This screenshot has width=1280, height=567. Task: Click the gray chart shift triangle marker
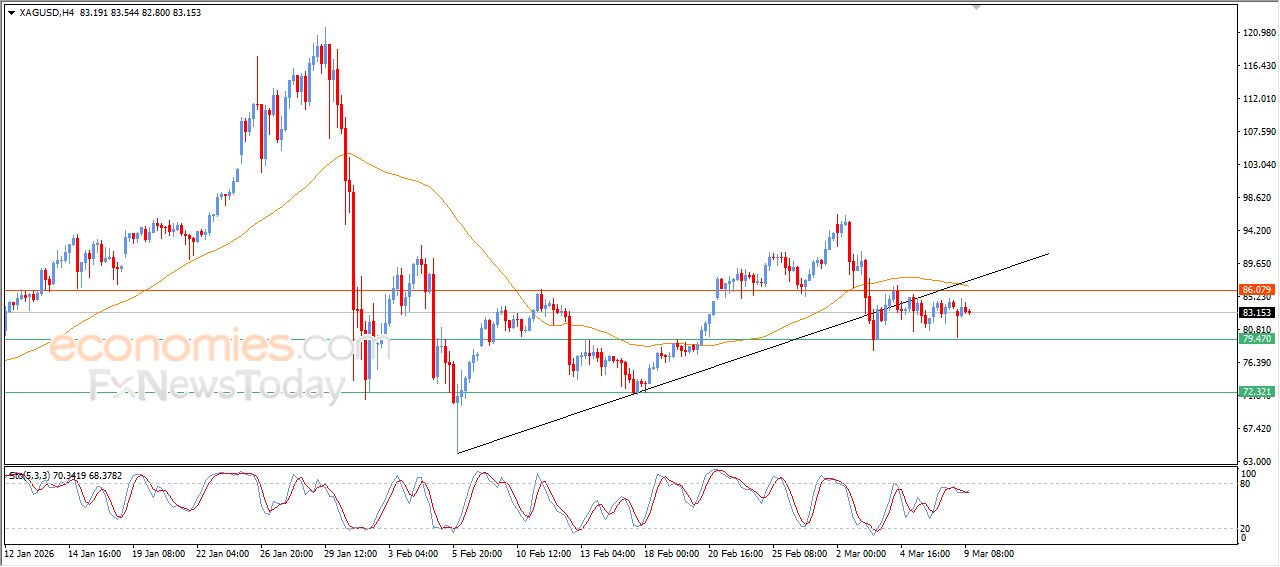pyautogui.click(x=977, y=6)
